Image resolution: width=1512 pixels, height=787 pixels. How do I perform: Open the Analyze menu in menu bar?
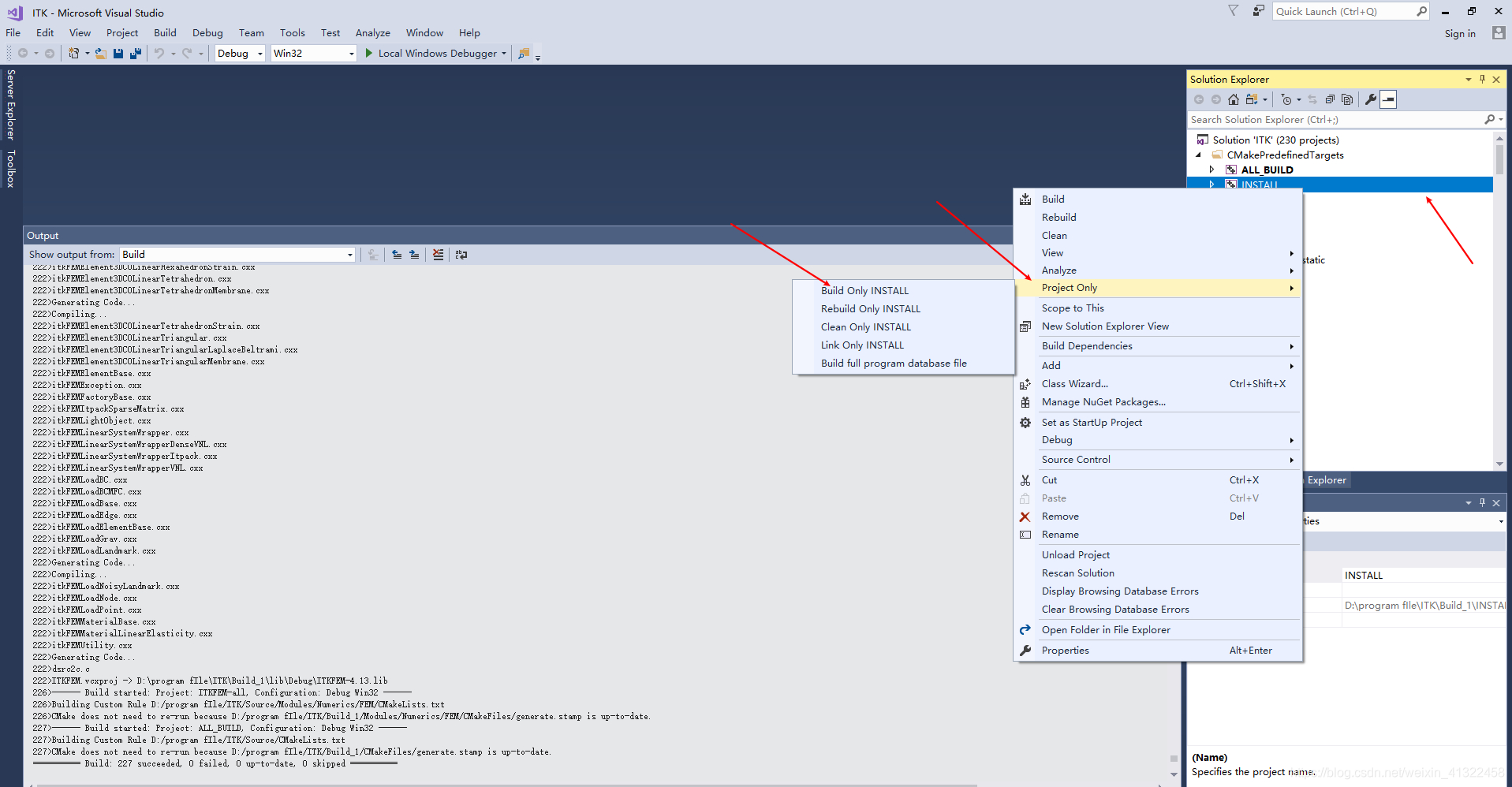click(372, 33)
